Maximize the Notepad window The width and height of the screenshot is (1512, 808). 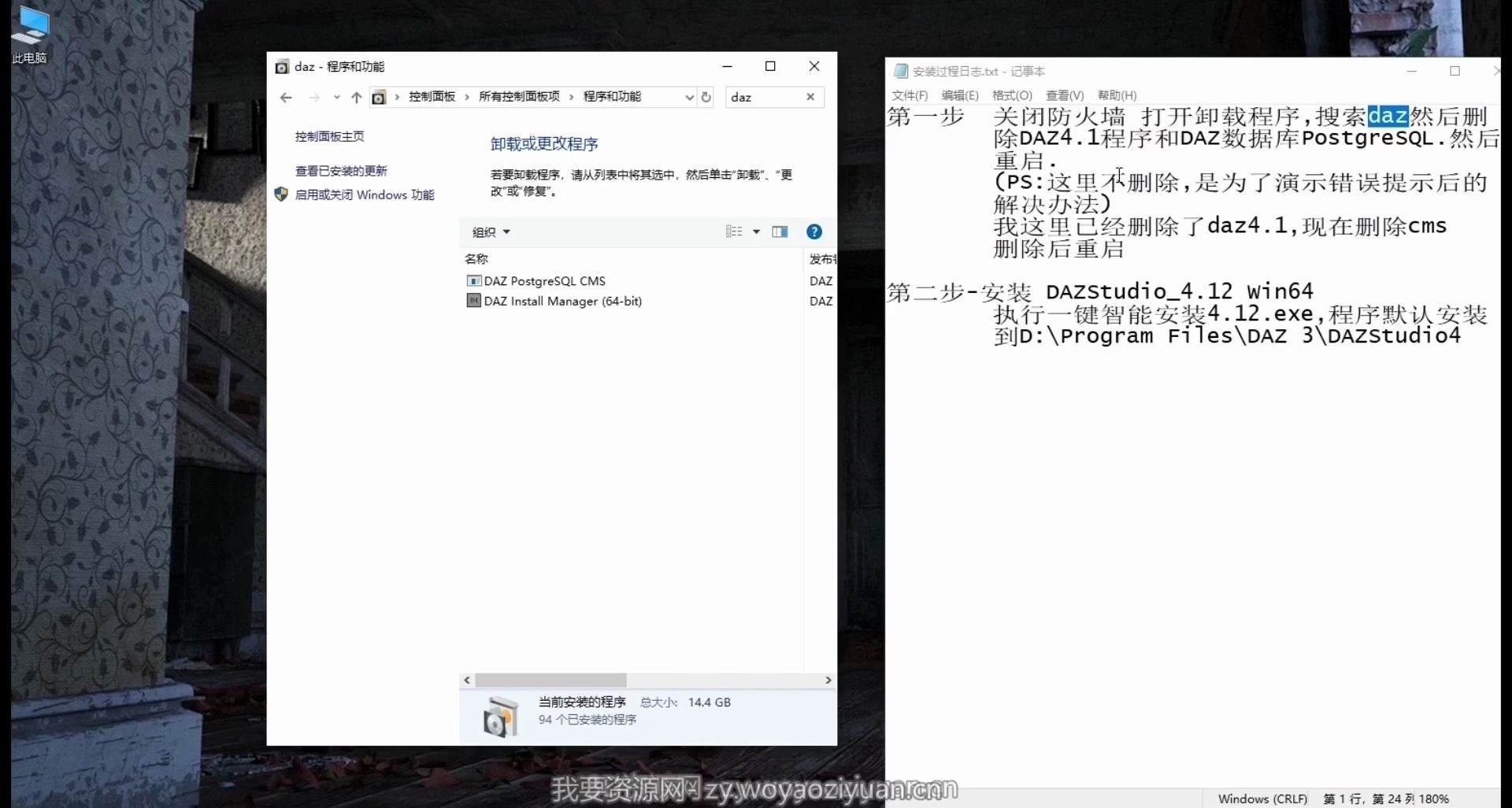1455,71
